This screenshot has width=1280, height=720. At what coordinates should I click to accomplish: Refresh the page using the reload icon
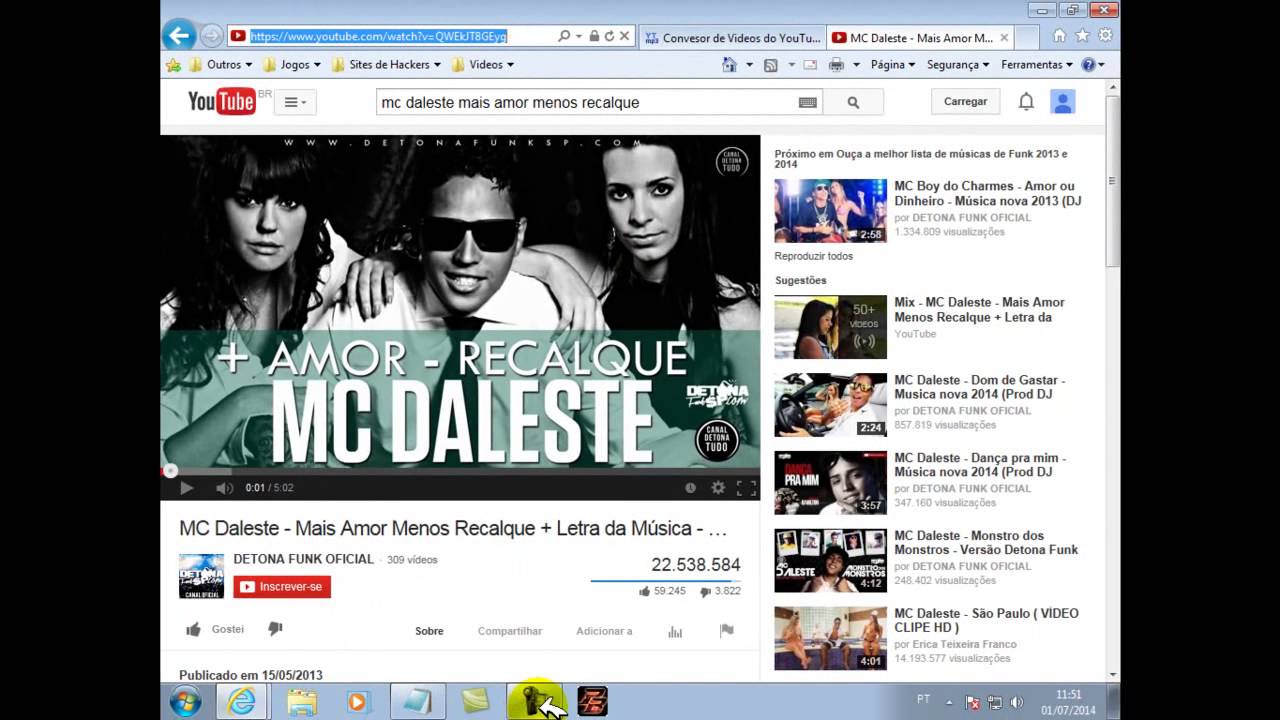(609, 36)
